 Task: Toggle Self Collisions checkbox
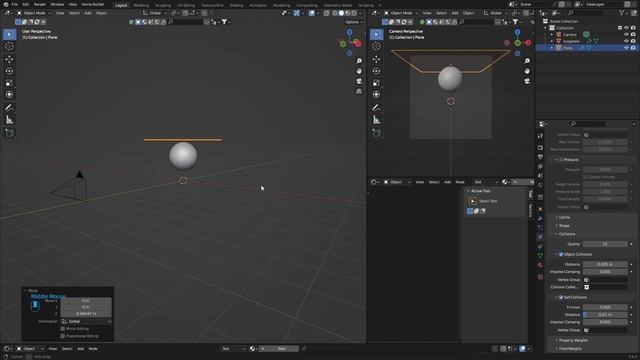[561, 297]
